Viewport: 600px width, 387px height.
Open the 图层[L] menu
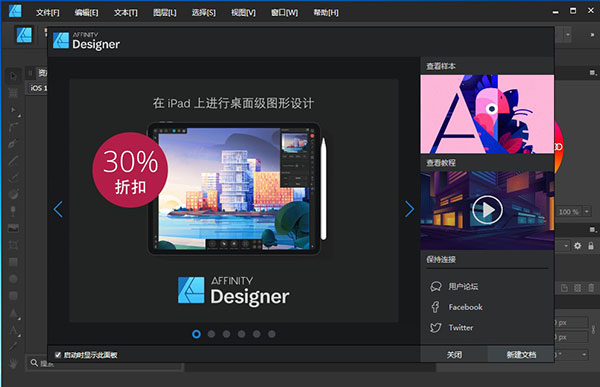click(x=165, y=13)
